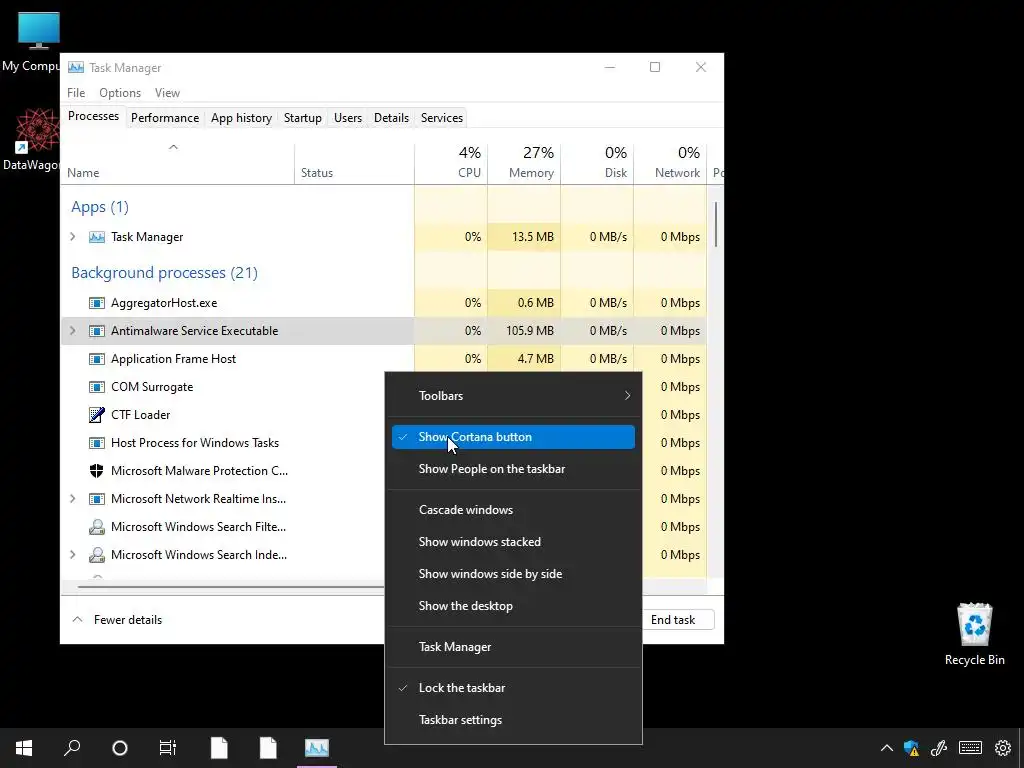Choose Show the desktop
Screen dimensions: 1024x768
[513, 606]
